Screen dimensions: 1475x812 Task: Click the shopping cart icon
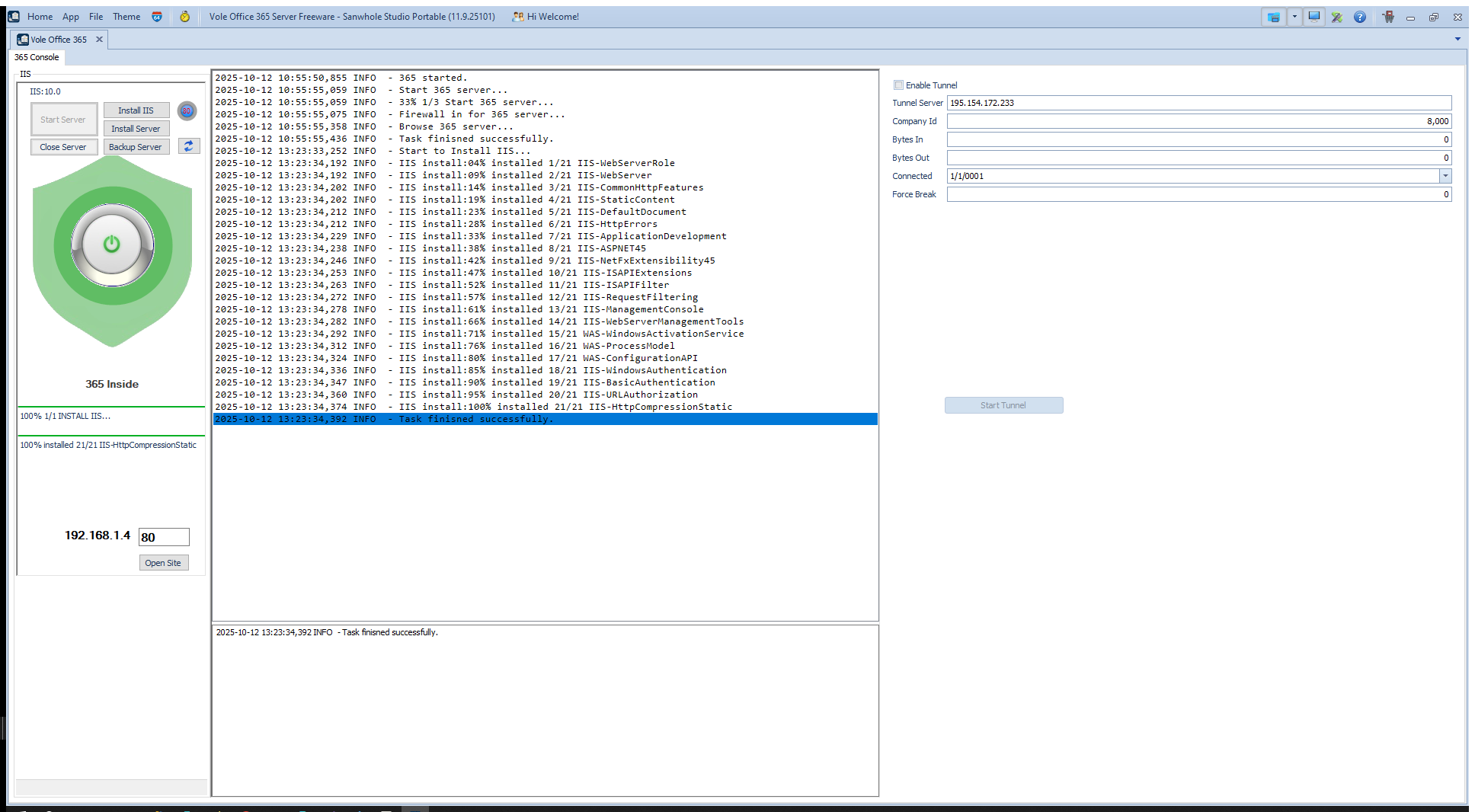[1388, 17]
